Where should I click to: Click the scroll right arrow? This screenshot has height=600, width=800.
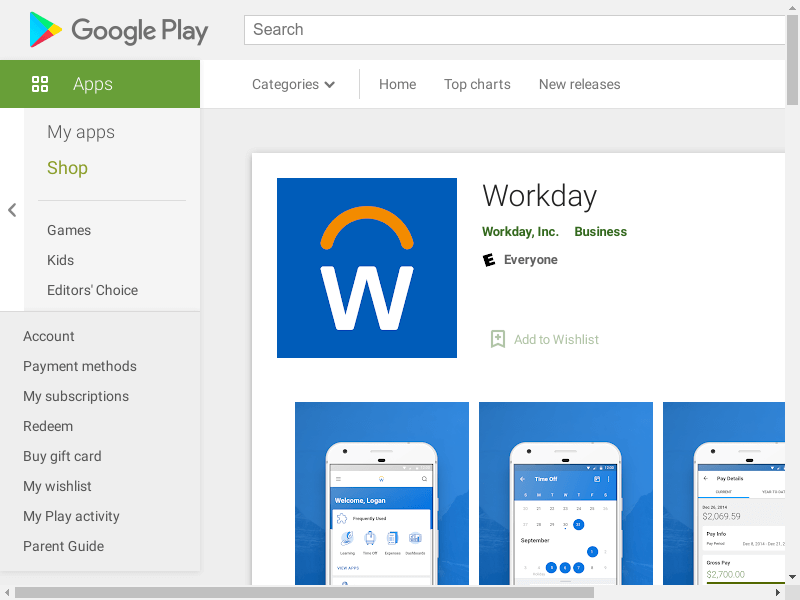tap(778, 592)
